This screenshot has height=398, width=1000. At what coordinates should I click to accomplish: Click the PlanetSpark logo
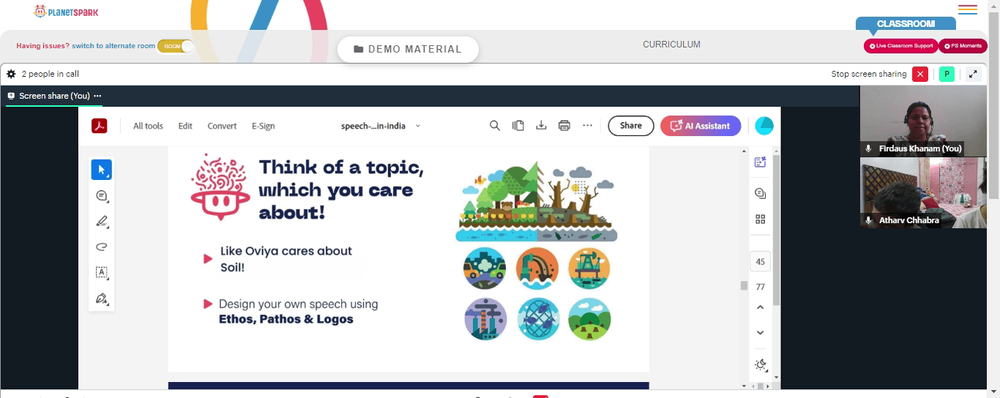click(66, 11)
